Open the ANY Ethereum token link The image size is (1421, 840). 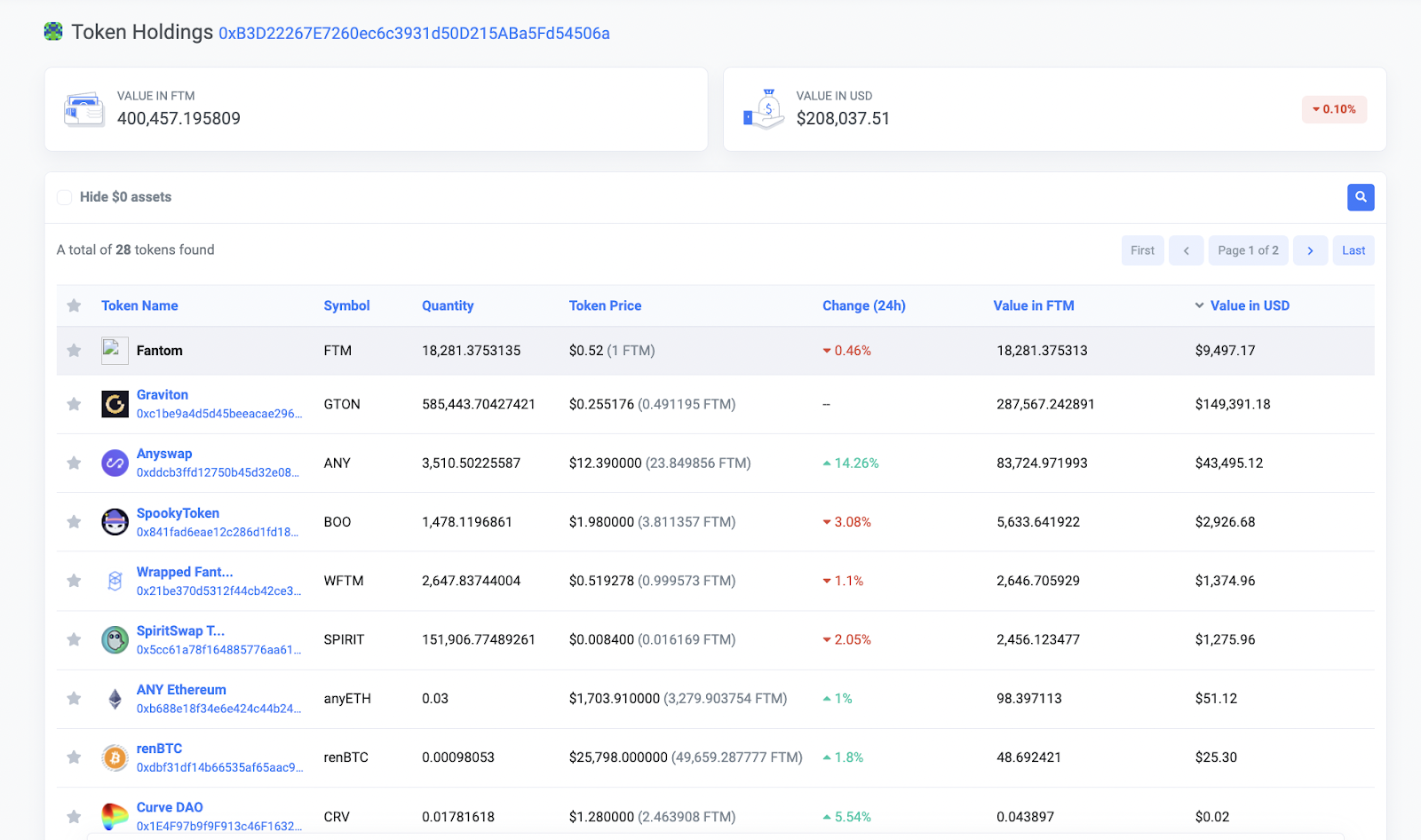181,689
